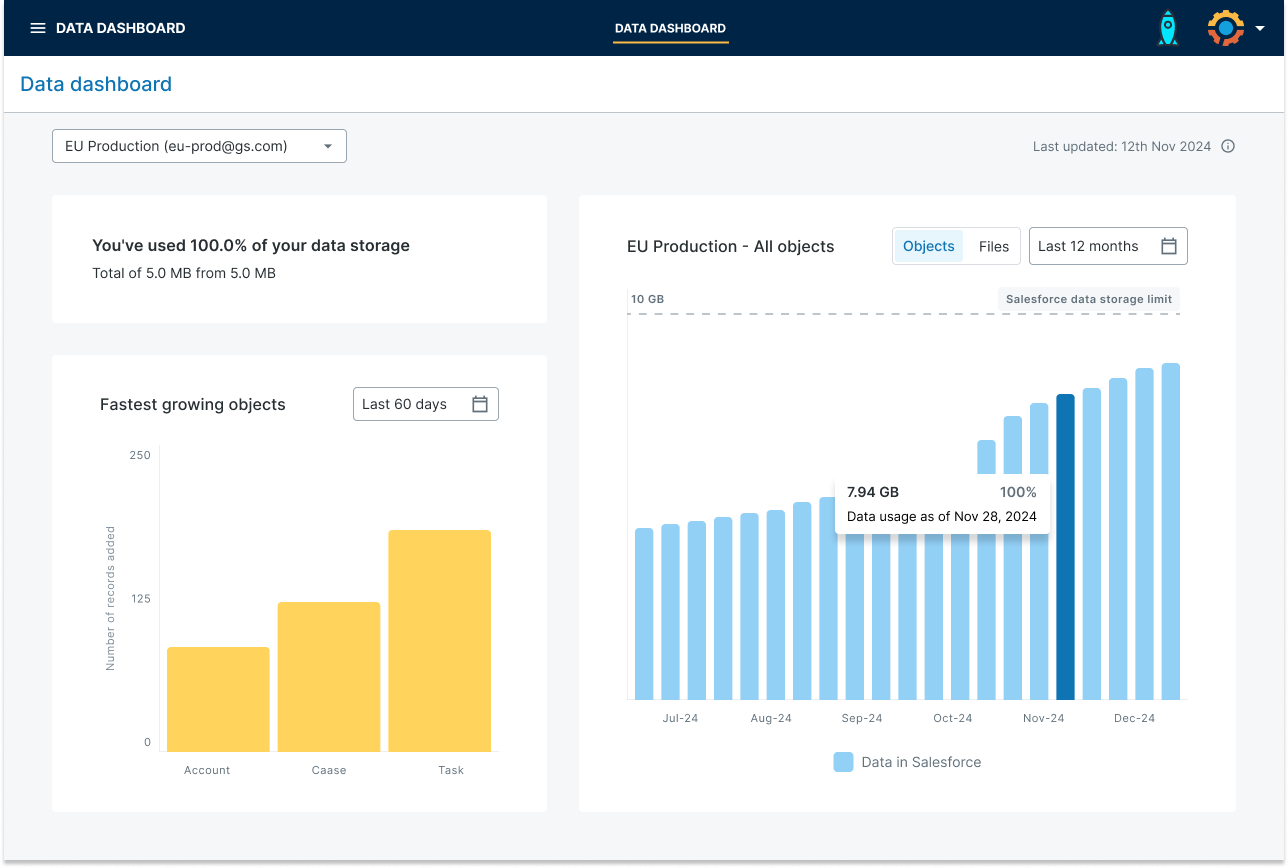The width and height of the screenshot is (1288, 868).
Task: Open the hamburger navigation menu
Action: click(38, 28)
